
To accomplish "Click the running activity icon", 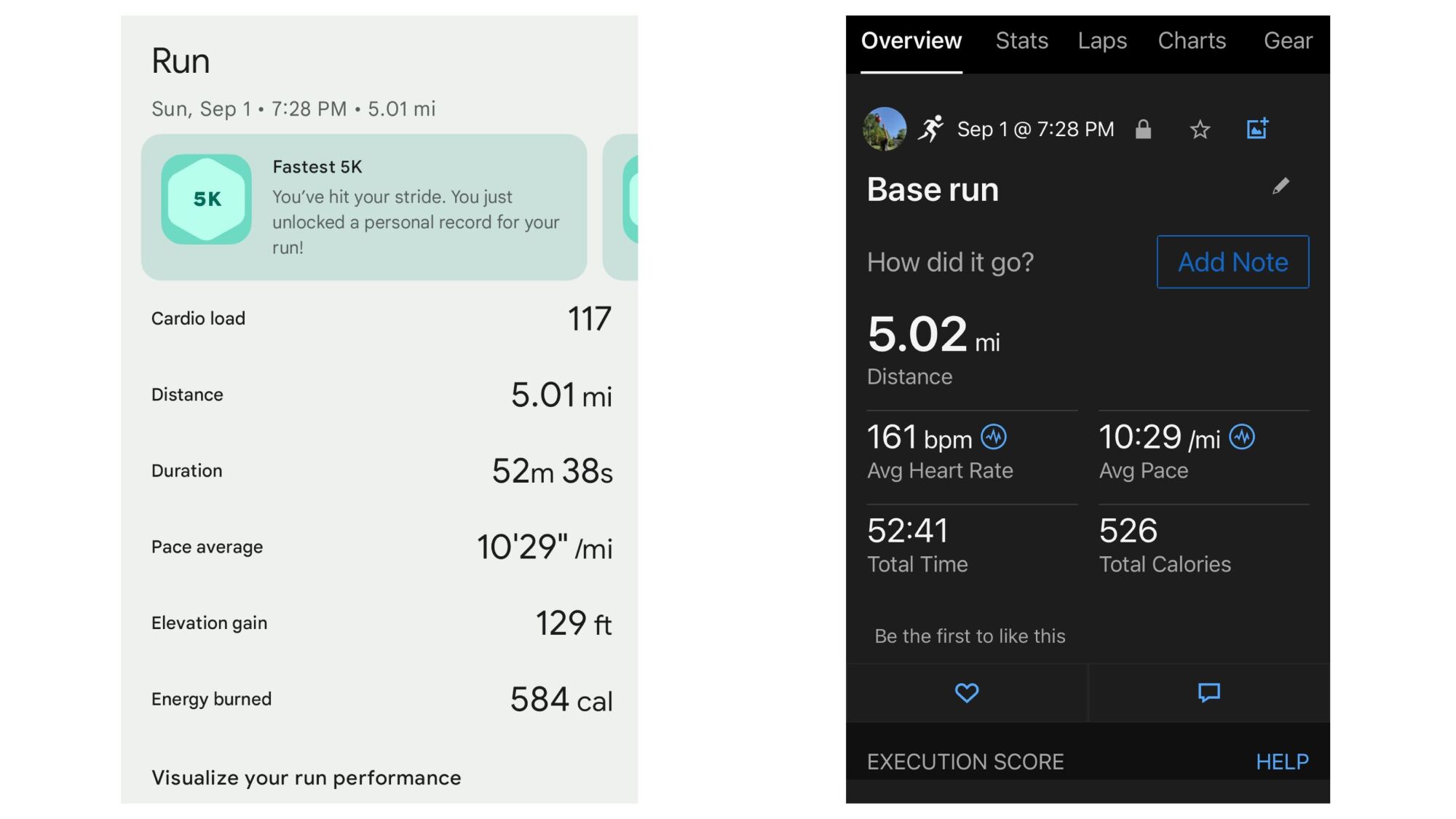I will [932, 129].
